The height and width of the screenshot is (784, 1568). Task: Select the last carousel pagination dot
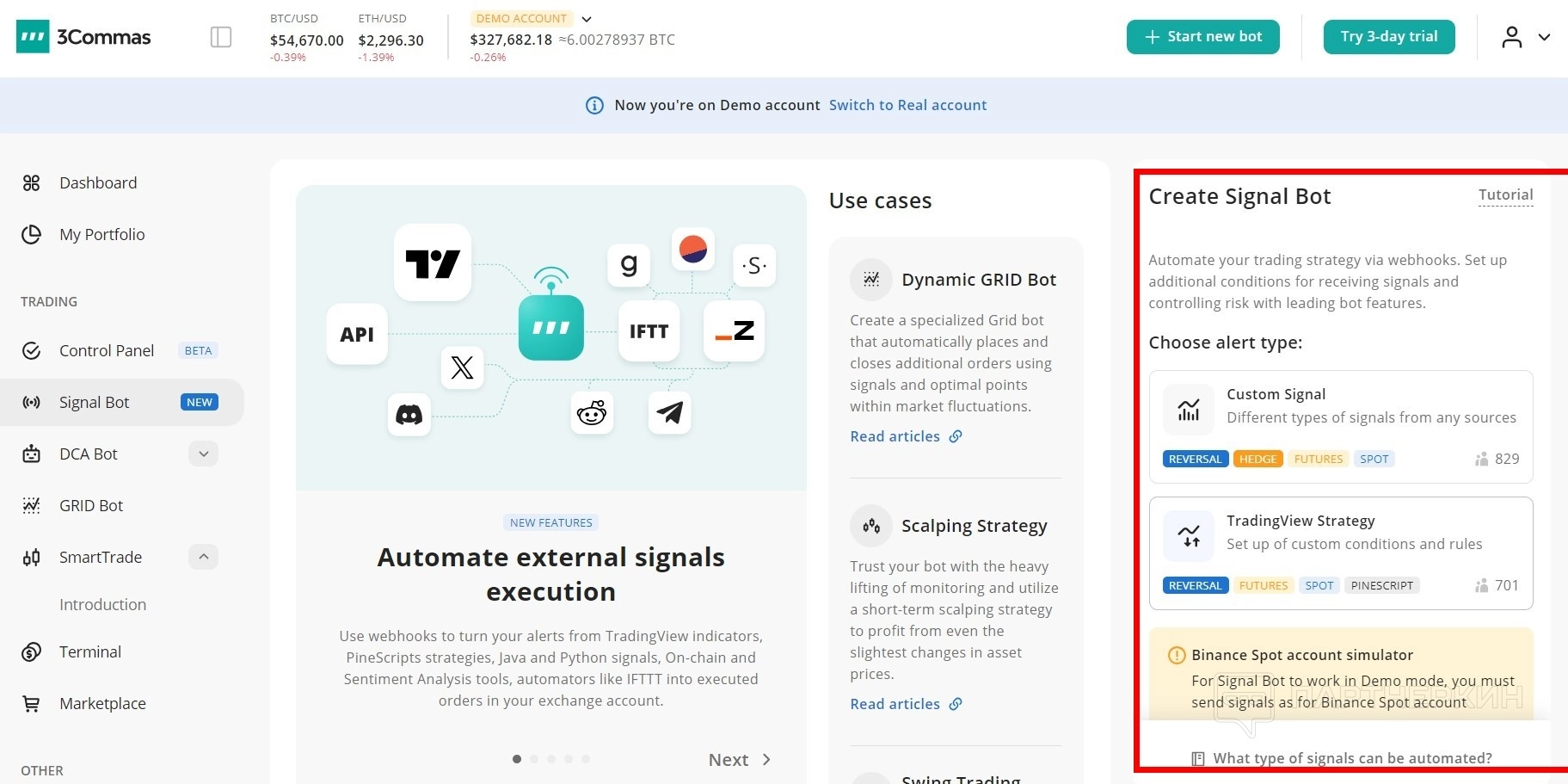586,759
